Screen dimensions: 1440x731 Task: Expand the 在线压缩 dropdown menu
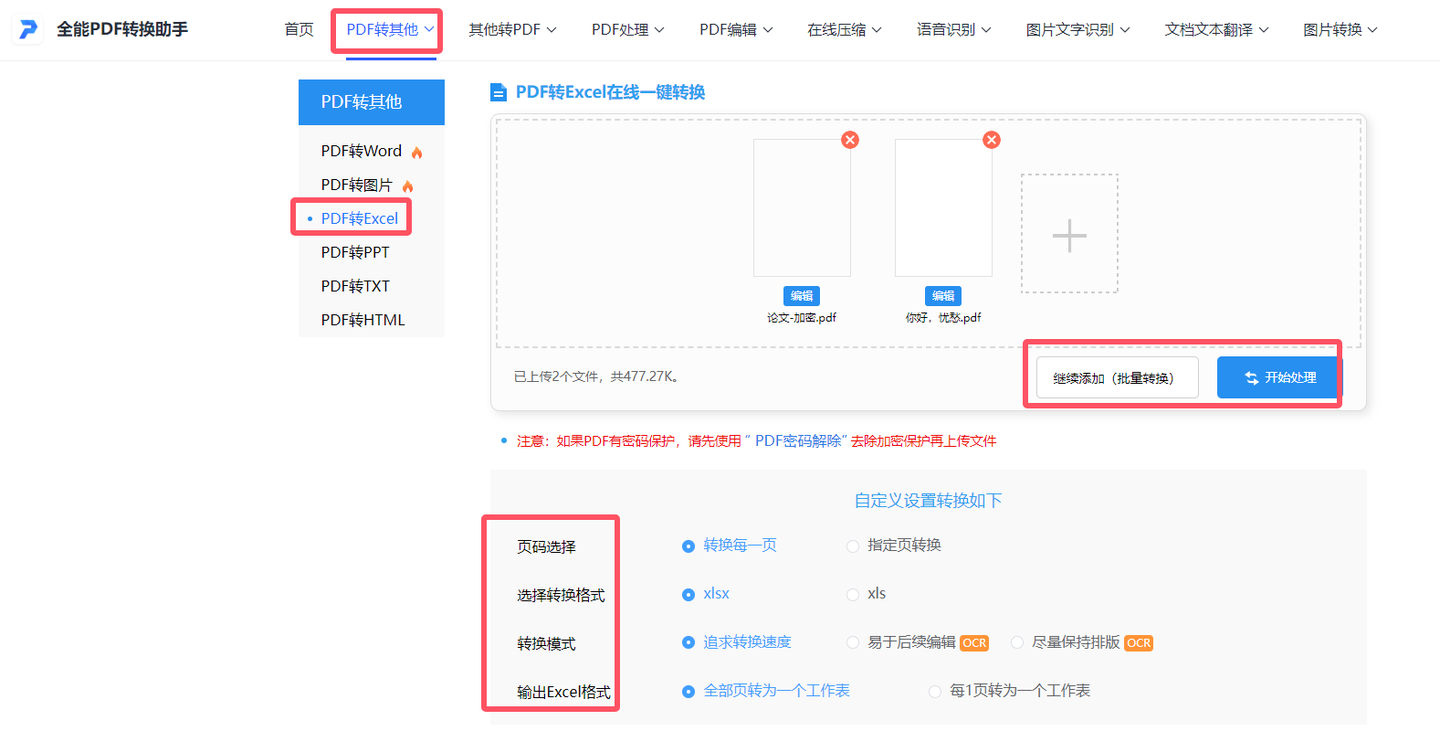tap(844, 30)
